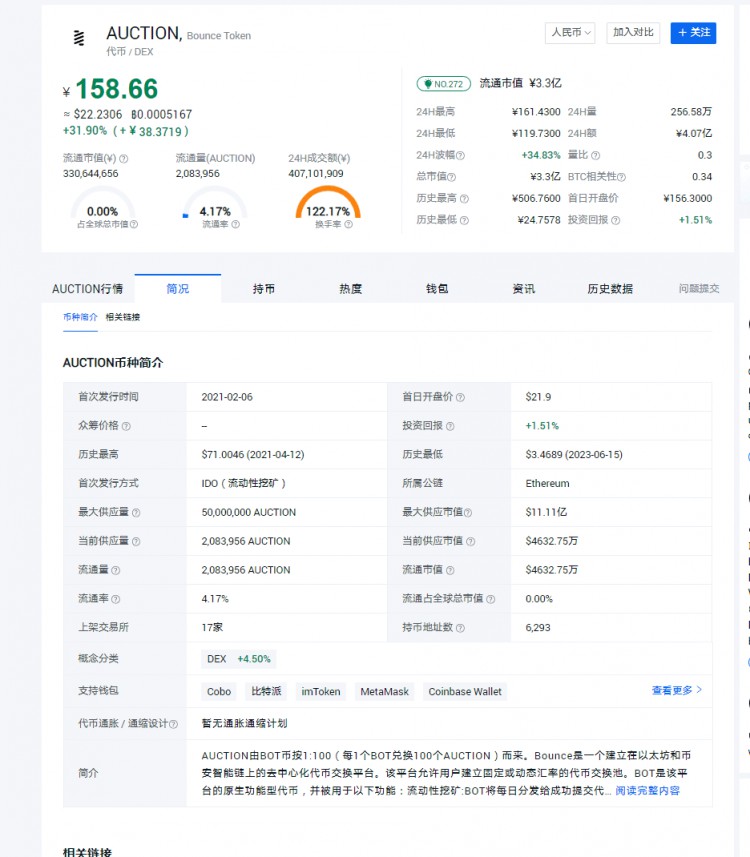
Task: Click help icon next to 当前供应量
Action: pos(136,542)
